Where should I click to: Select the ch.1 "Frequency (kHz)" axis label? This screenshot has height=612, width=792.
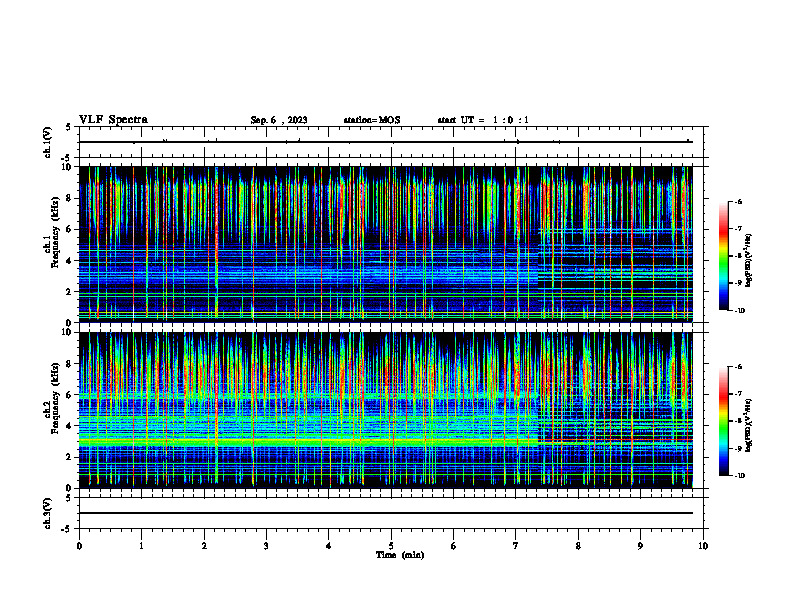(55, 232)
